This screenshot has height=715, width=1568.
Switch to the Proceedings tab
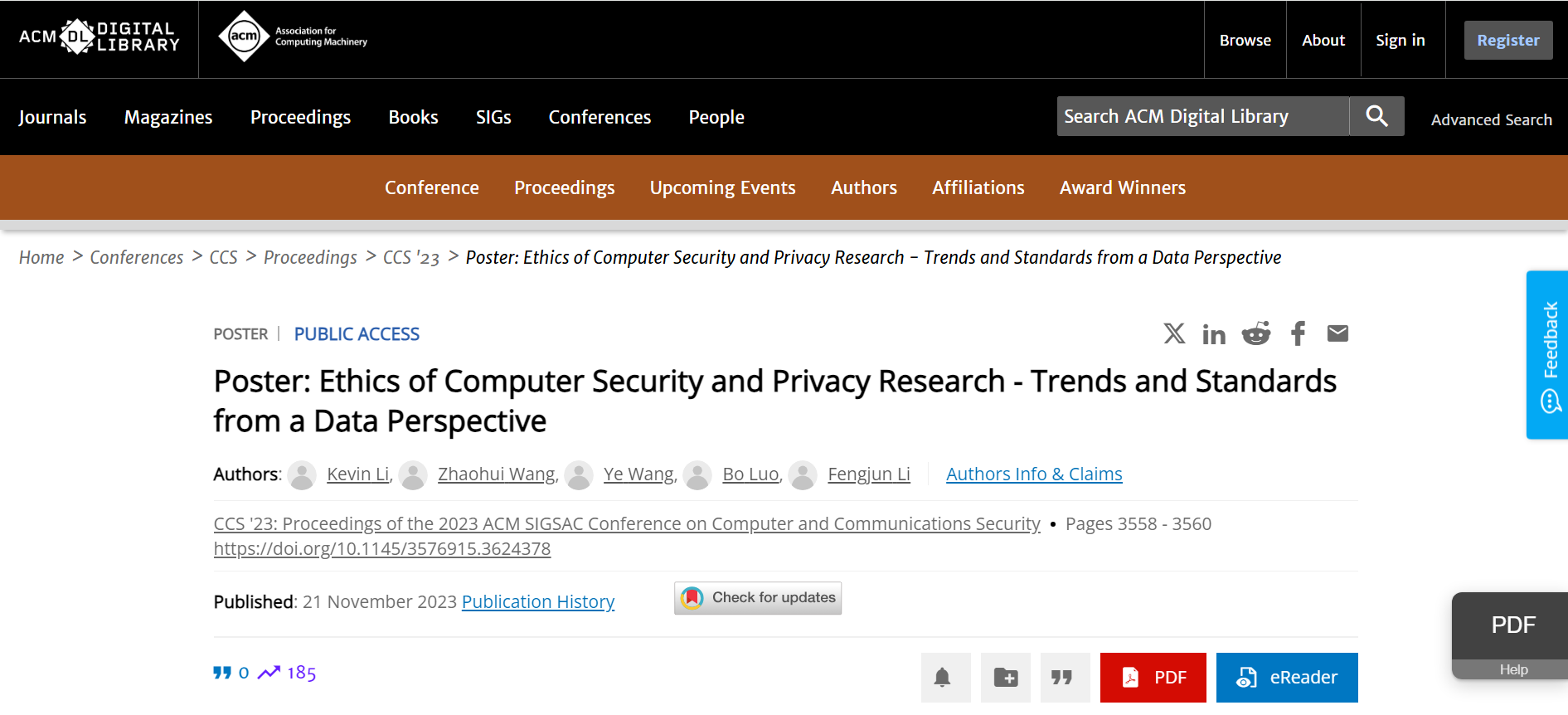click(x=565, y=187)
